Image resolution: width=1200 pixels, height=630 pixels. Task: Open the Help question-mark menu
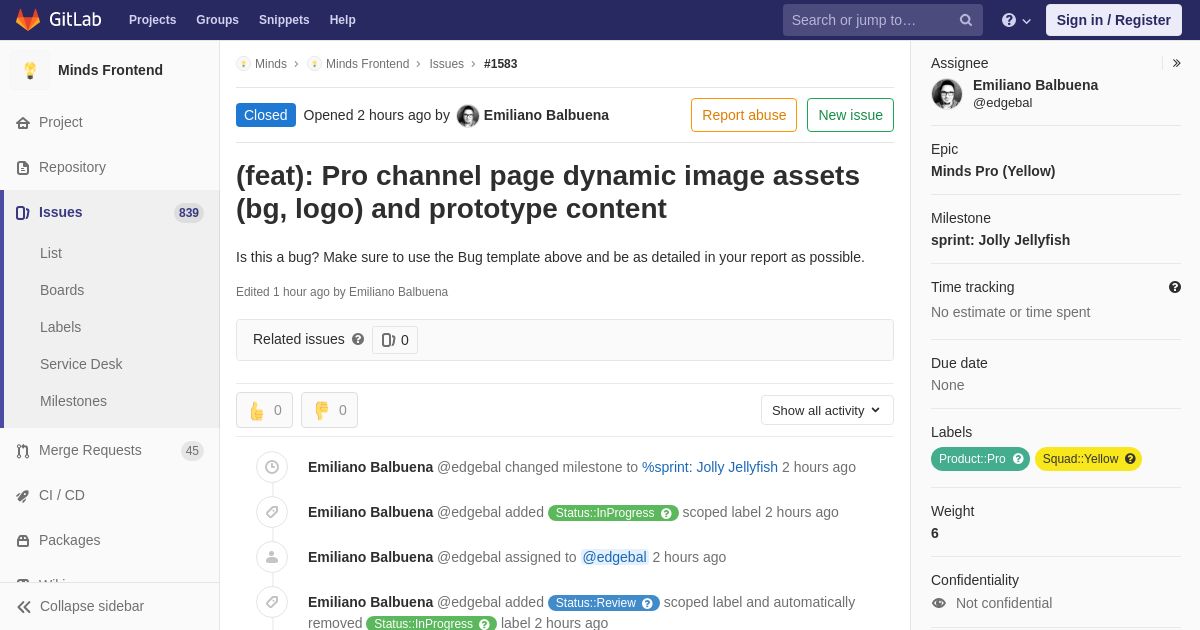pos(1016,20)
